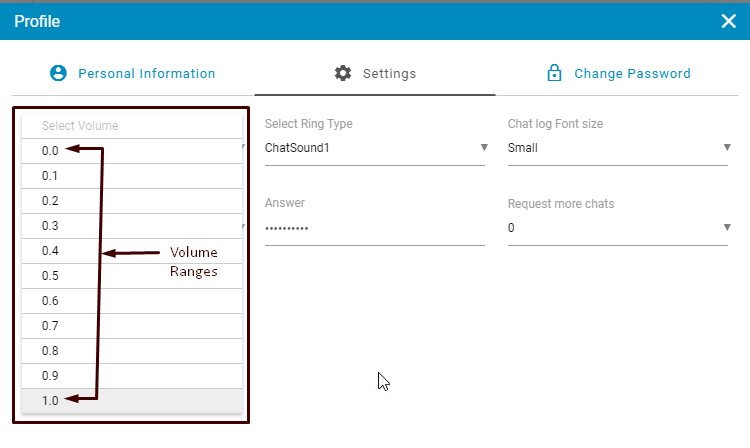Close the Profile dialog
This screenshot has height=448, width=750.
(x=728, y=20)
